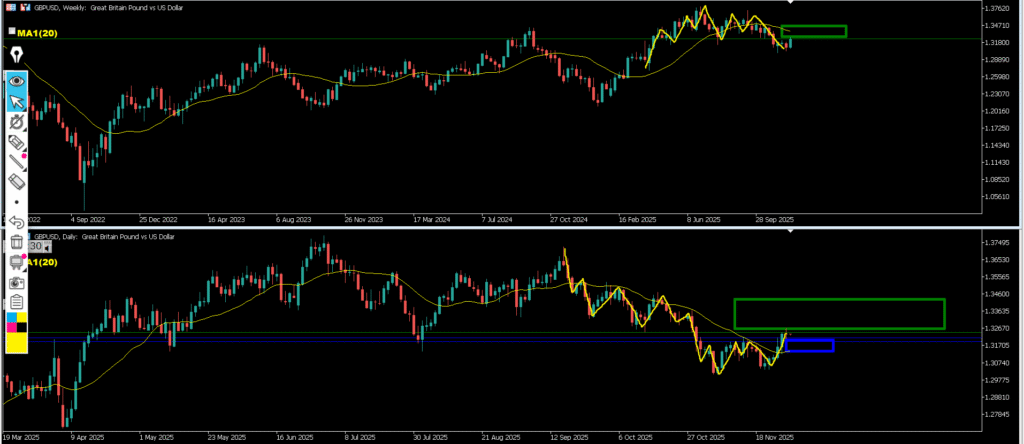Image resolution: width=1024 pixels, height=444 pixels.
Task: Open the clipboard notes icon
Action: (17, 301)
